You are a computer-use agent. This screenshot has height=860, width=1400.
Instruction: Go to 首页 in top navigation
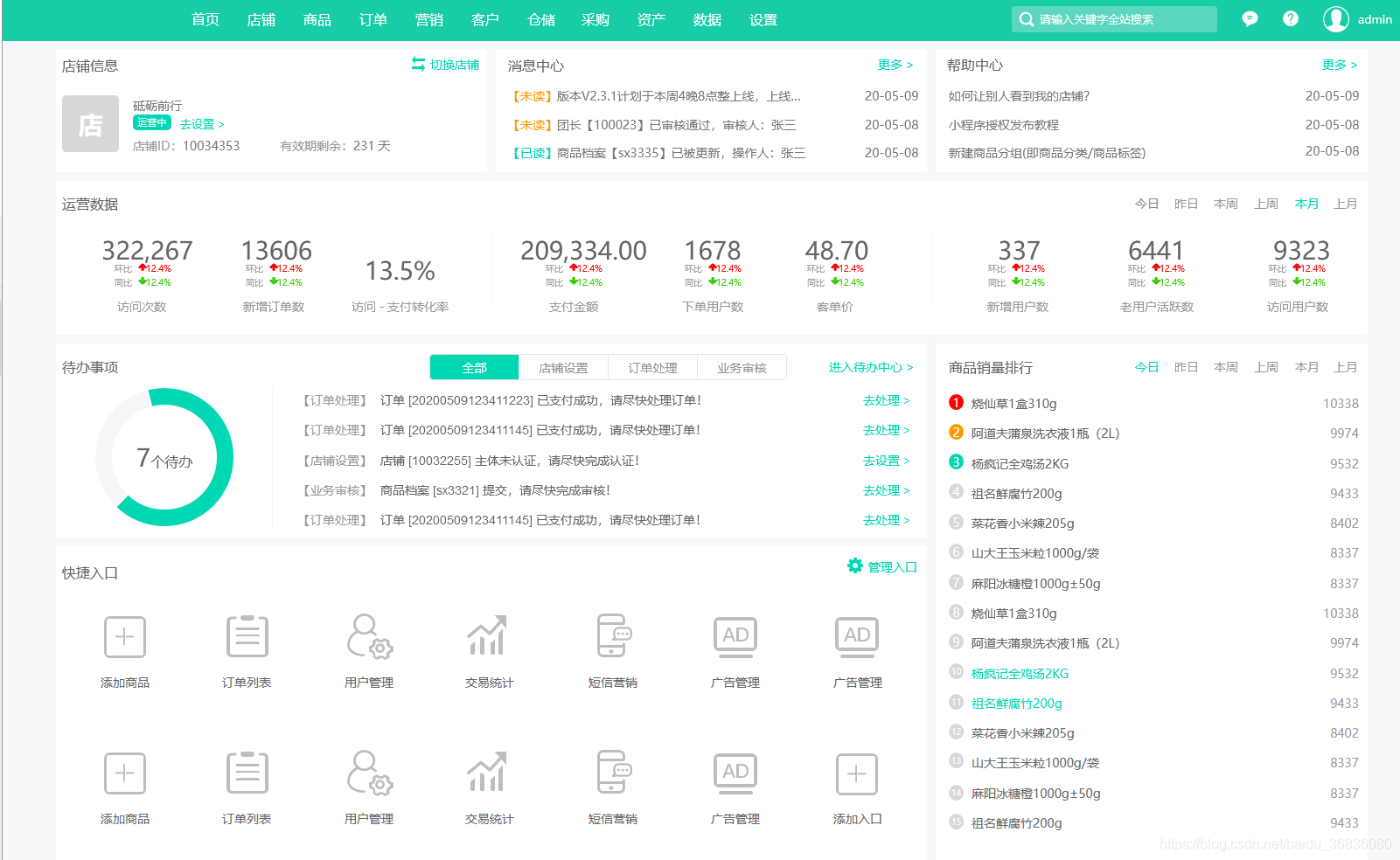[x=205, y=19]
